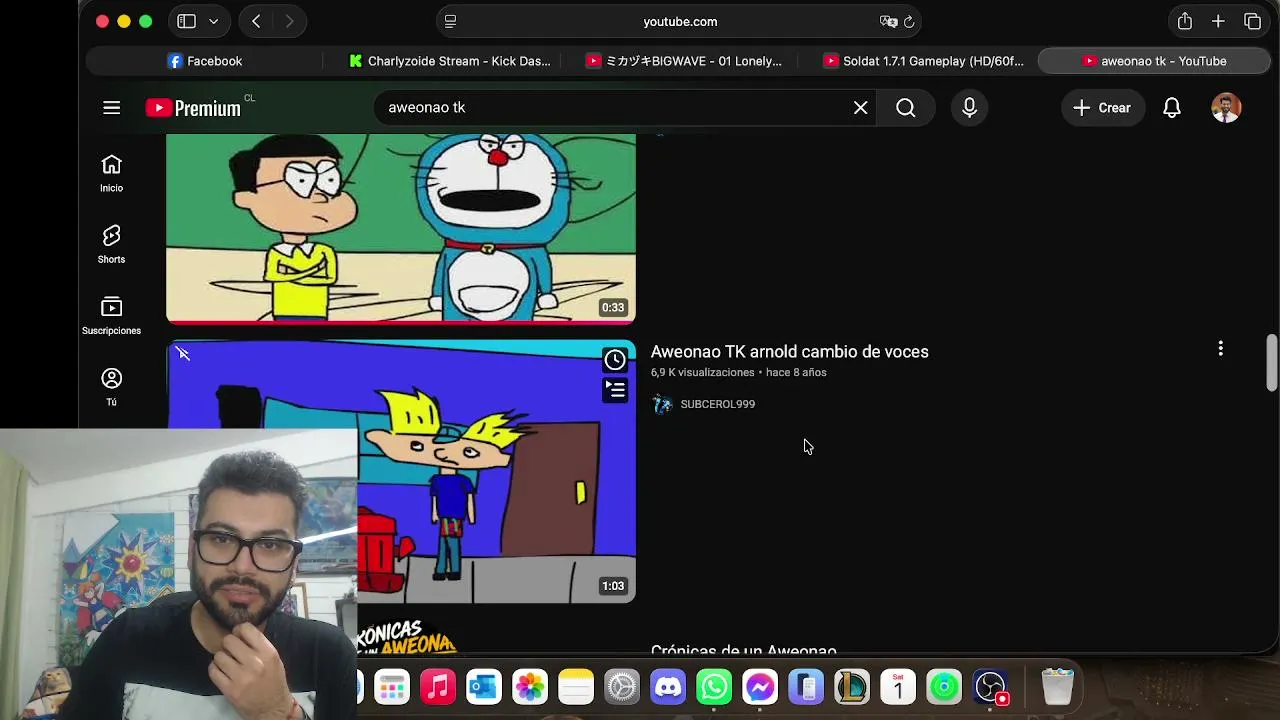Toggle the Safari sidebar

pyautogui.click(x=186, y=21)
